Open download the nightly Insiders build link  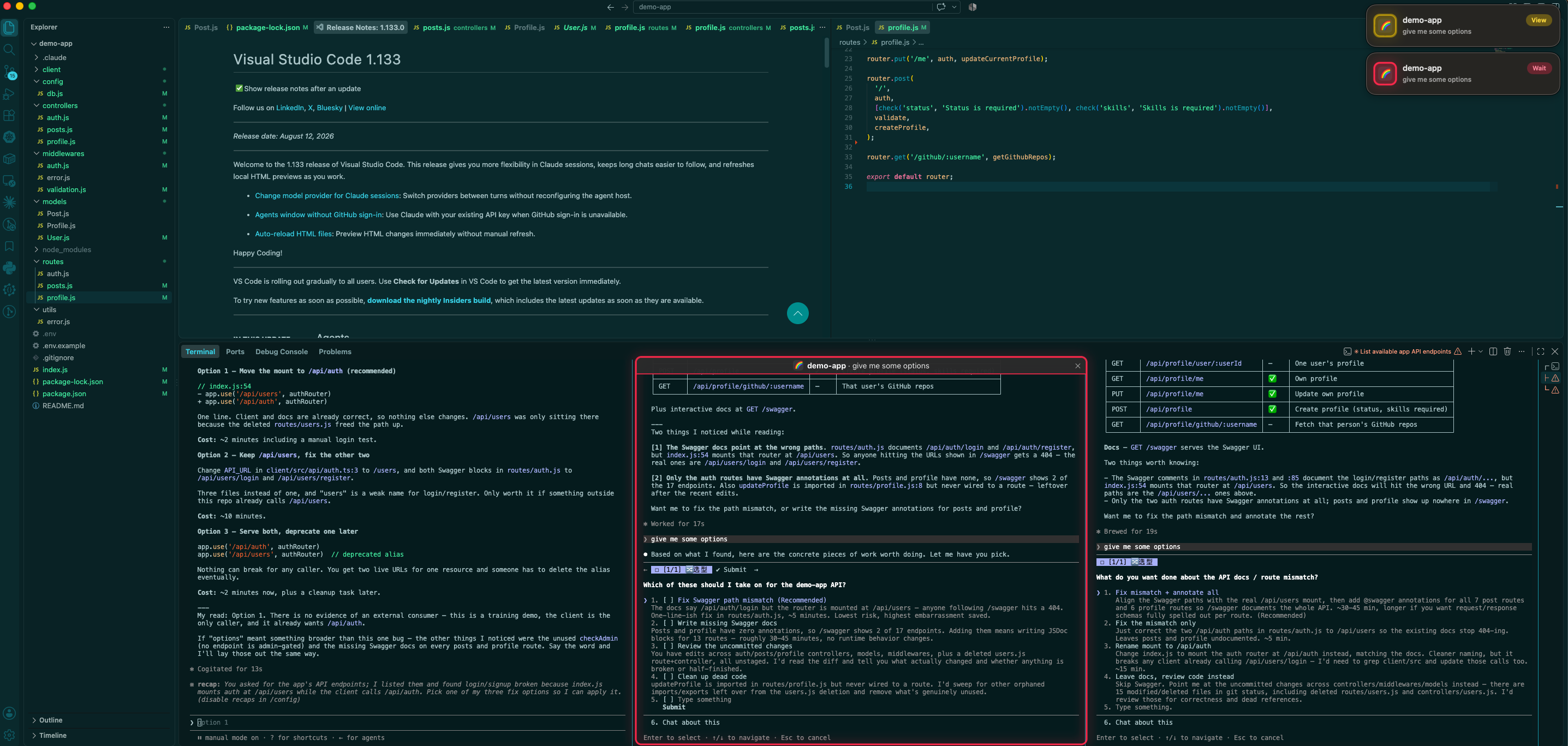428,301
